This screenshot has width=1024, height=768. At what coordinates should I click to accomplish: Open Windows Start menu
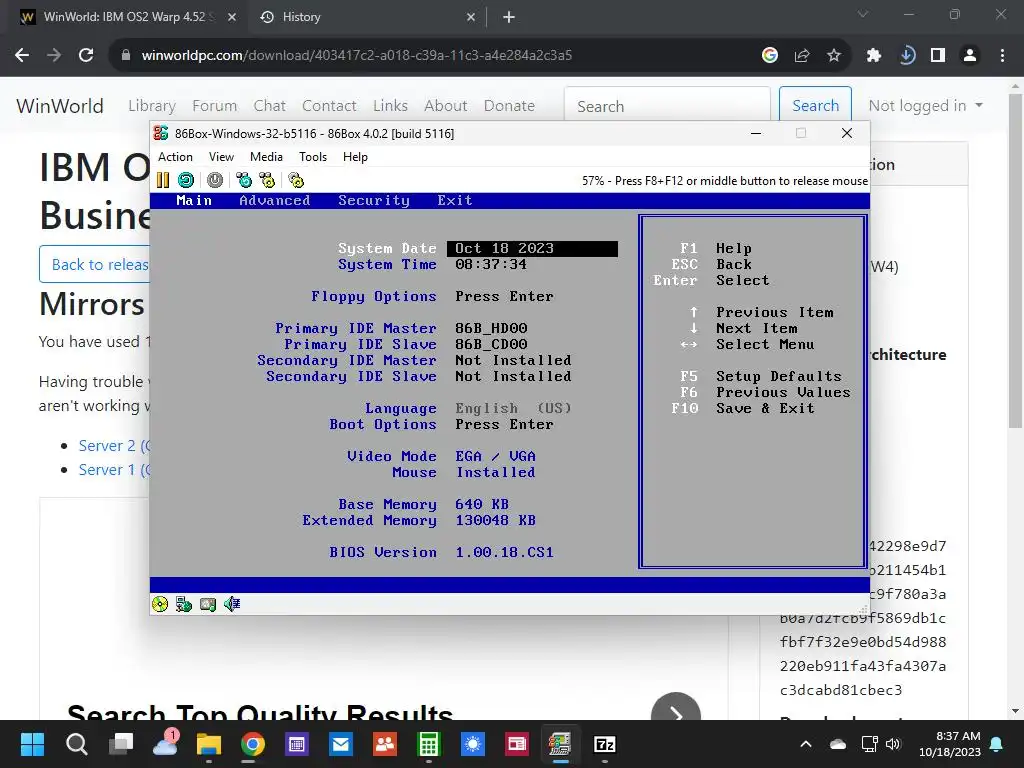click(32, 744)
